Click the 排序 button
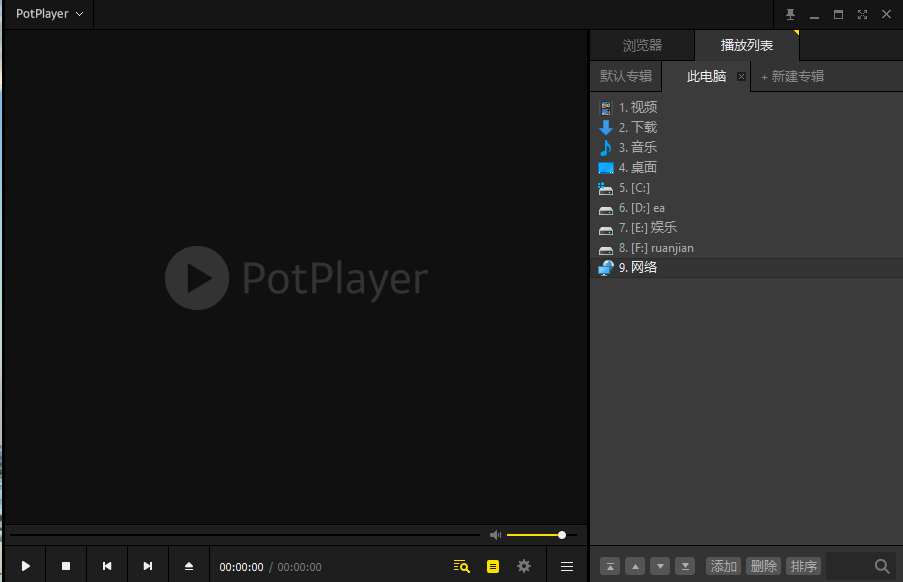The width and height of the screenshot is (903, 582). (x=803, y=566)
